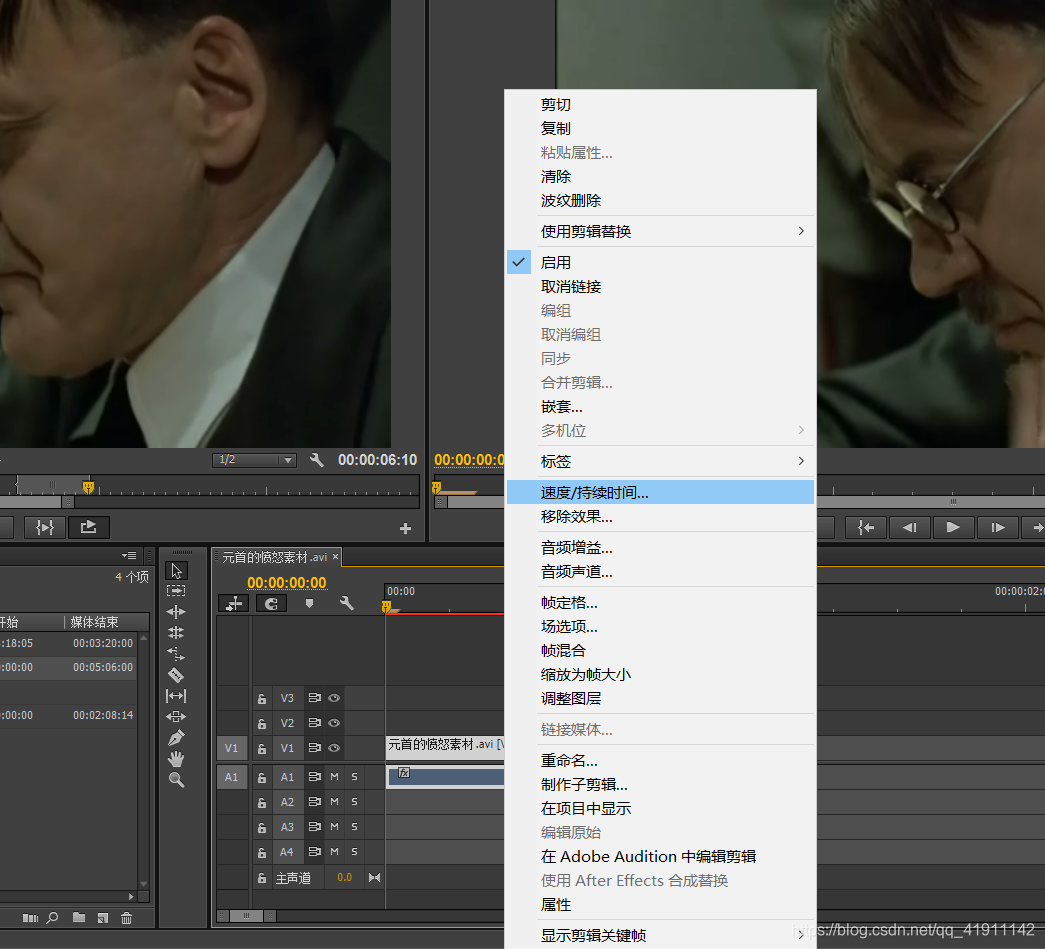Open timeline display settings wrench
This screenshot has width=1045, height=949.
(347, 603)
